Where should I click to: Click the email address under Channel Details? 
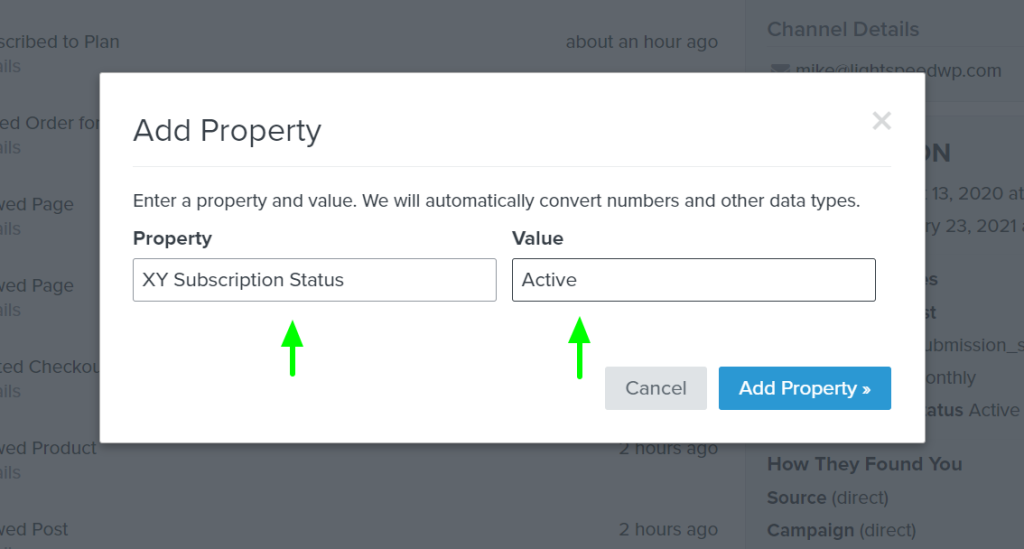pyautogui.click(x=898, y=71)
